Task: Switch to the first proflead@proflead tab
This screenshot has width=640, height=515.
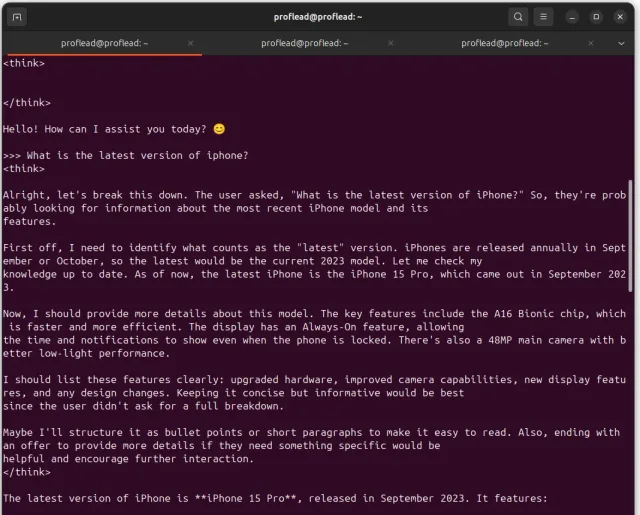Action: coord(104,43)
